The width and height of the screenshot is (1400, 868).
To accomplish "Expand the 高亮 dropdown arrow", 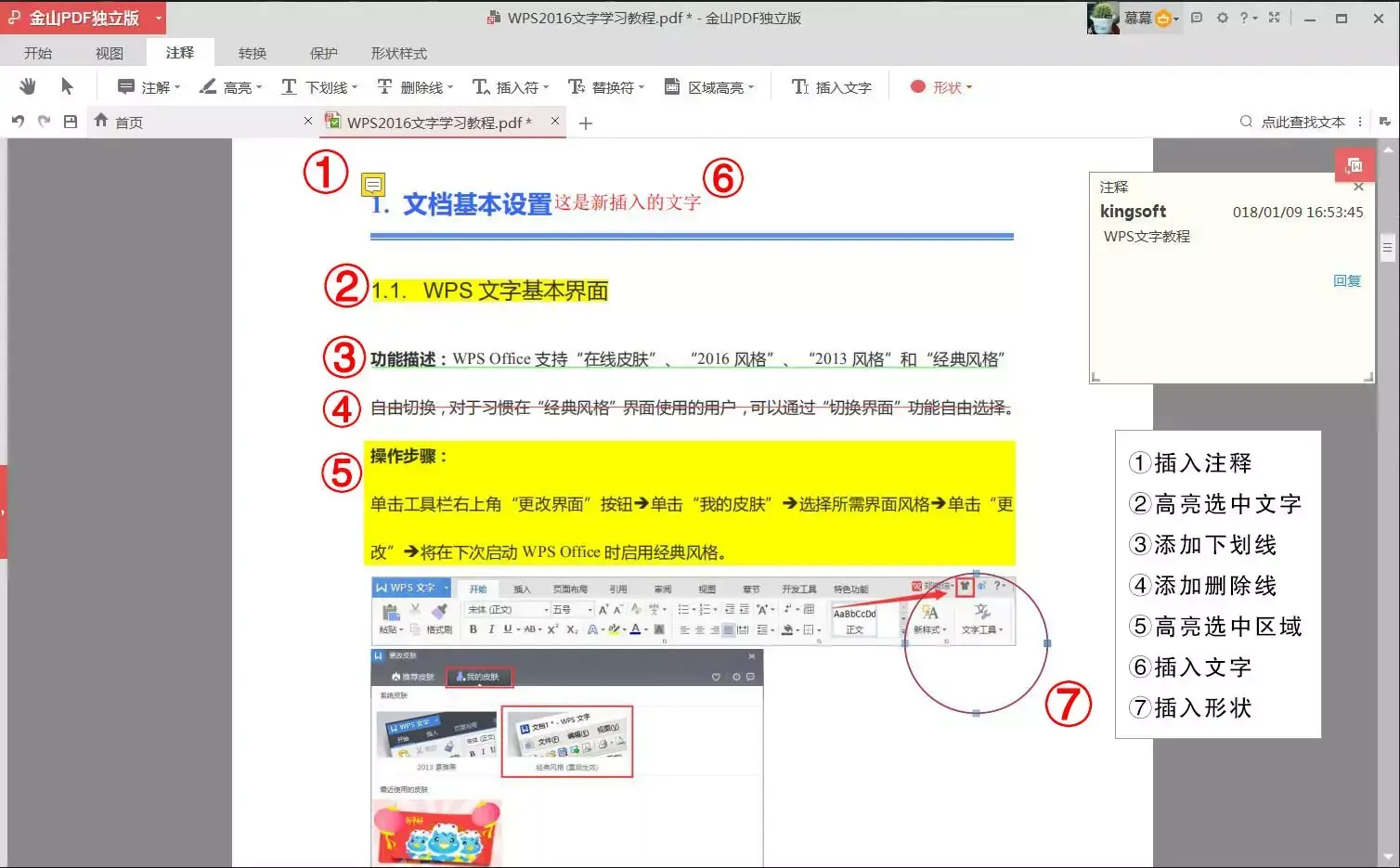I will coord(259,87).
